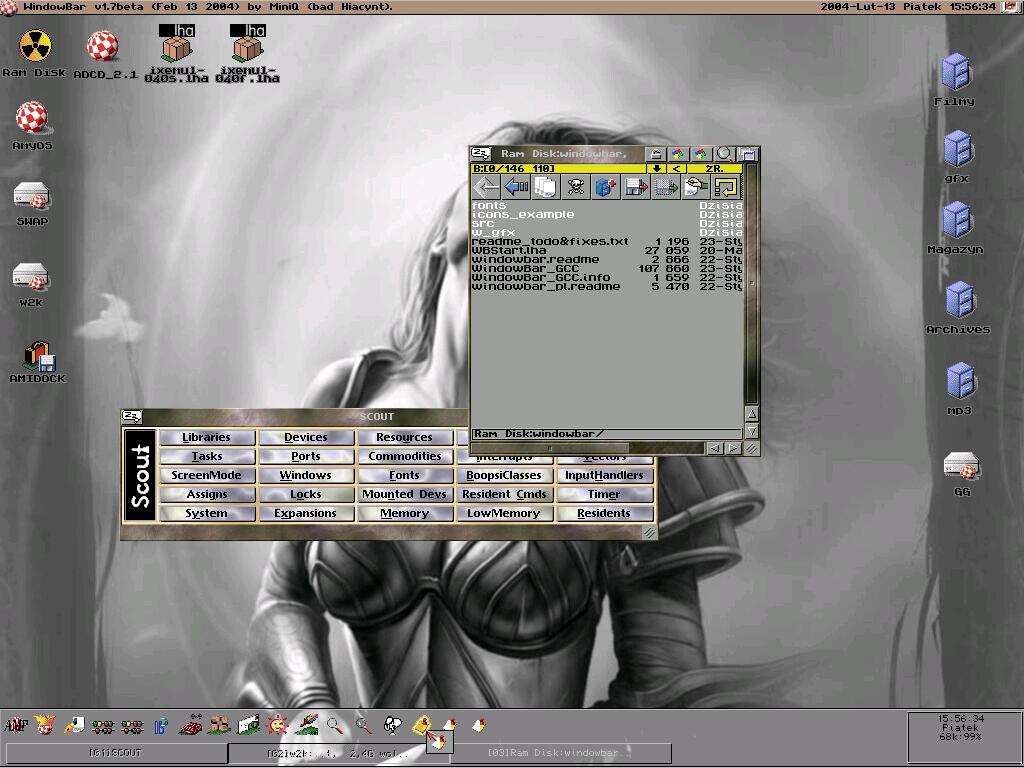Image resolution: width=1024 pixels, height=768 pixels.
Task: Switch to the [01]SCOUT taskbar entry
Action: click(x=116, y=753)
